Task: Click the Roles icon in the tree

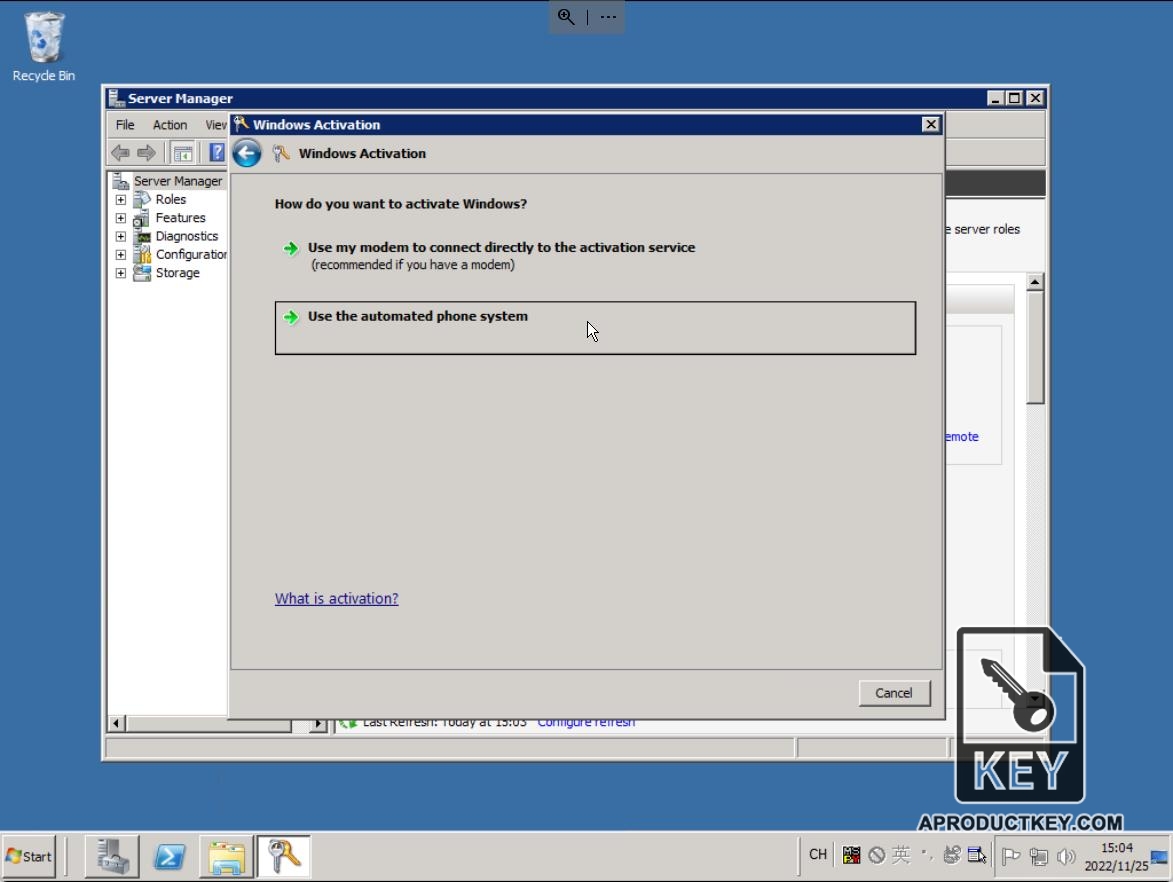Action: click(x=141, y=200)
